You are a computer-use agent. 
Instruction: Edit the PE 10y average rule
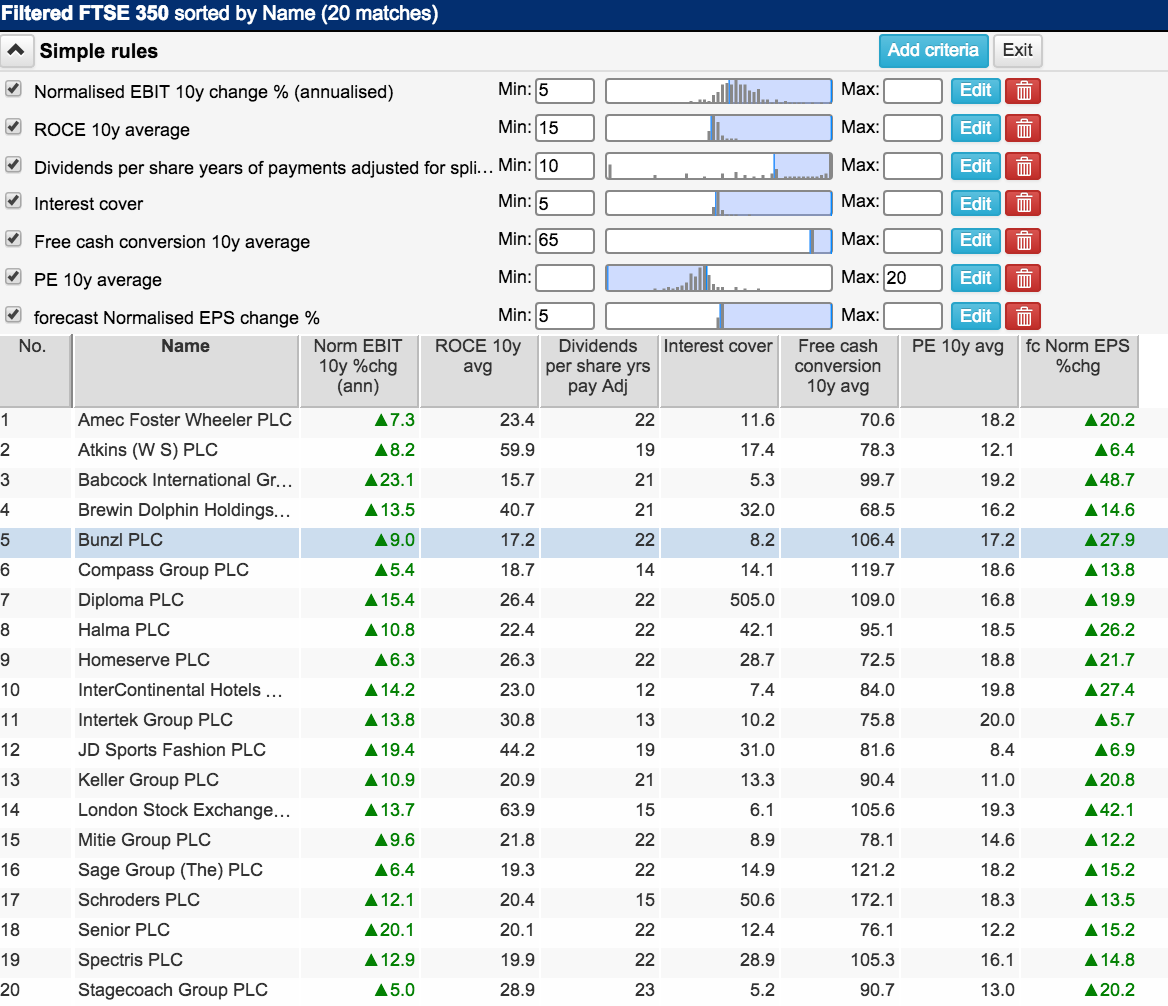pyautogui.click(x=975, y=278)
